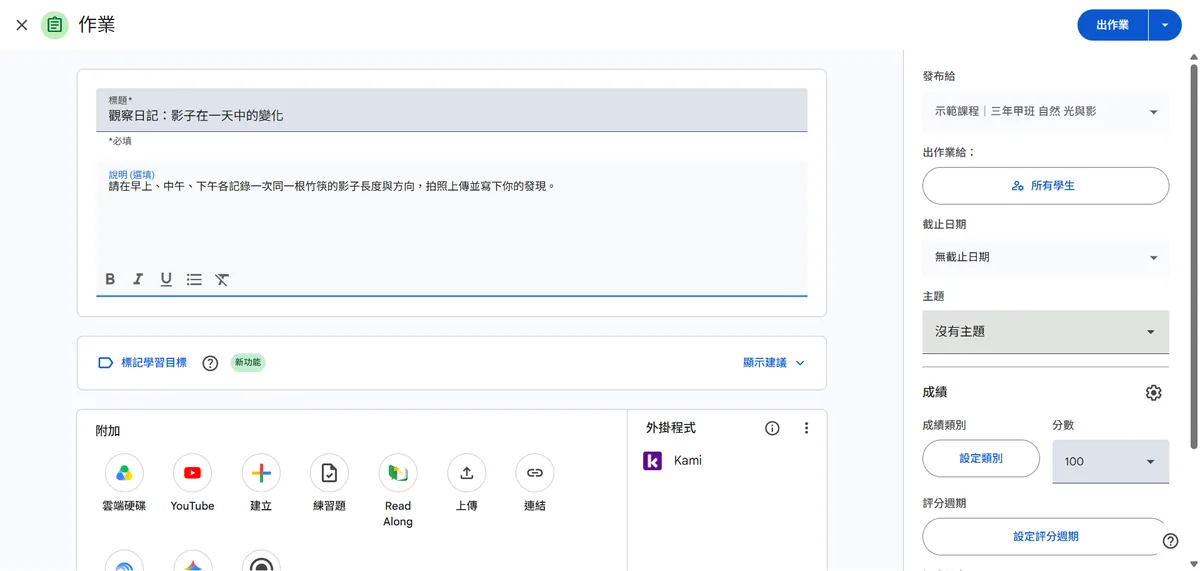Open the points dropdown showing 100
Screen dimensions: 1200x571
pyautogui.click(x=1110, y=461)
